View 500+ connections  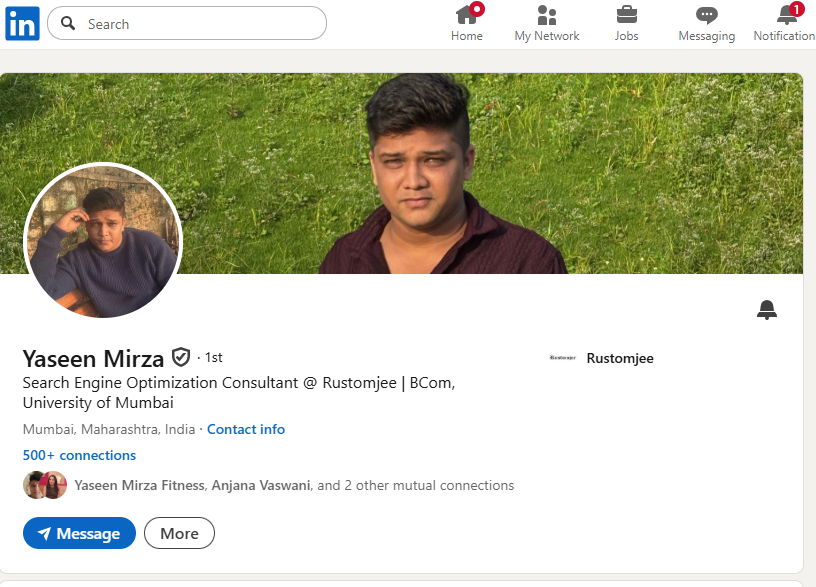[79, 455]
